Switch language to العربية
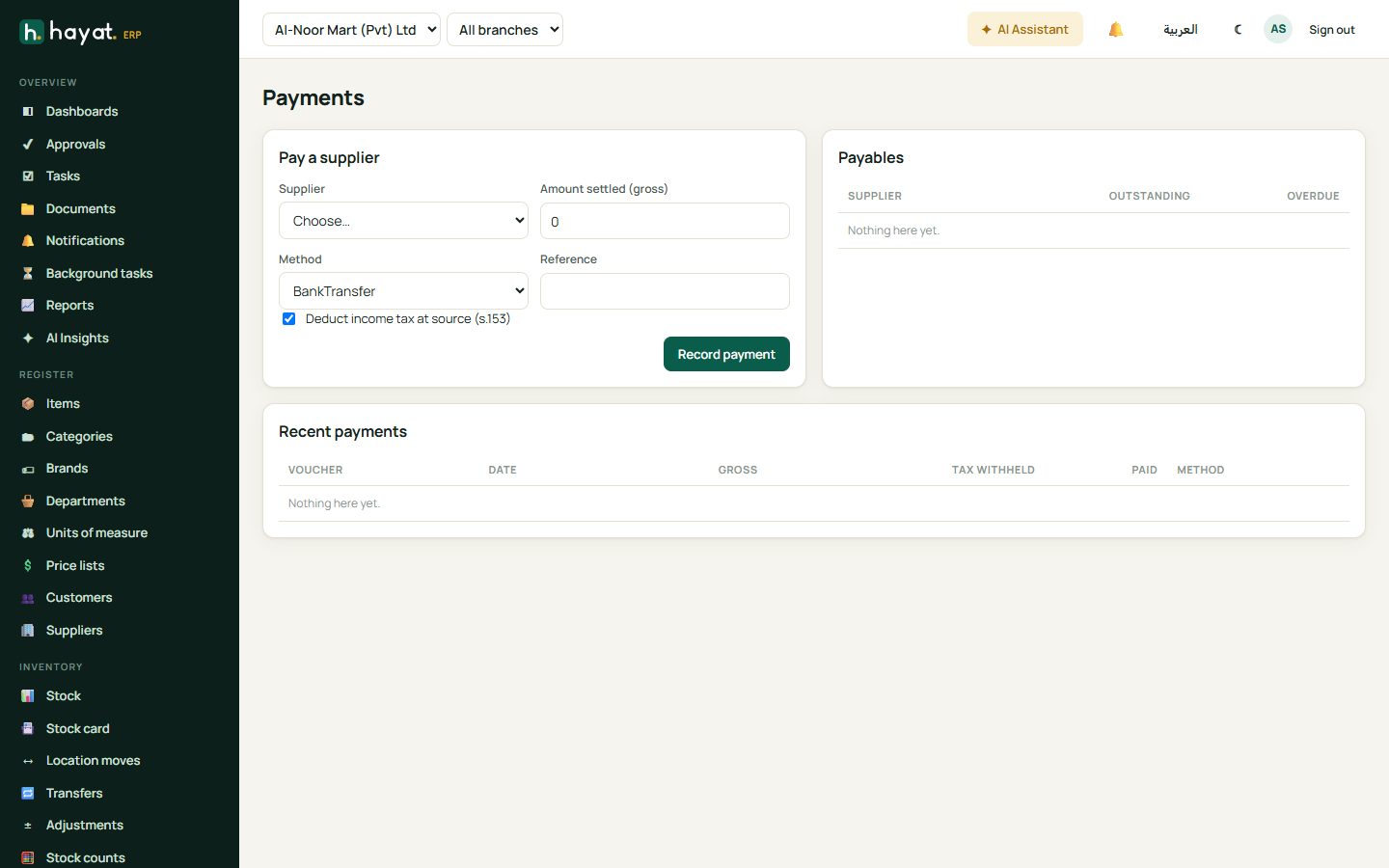 point(1180,30)
